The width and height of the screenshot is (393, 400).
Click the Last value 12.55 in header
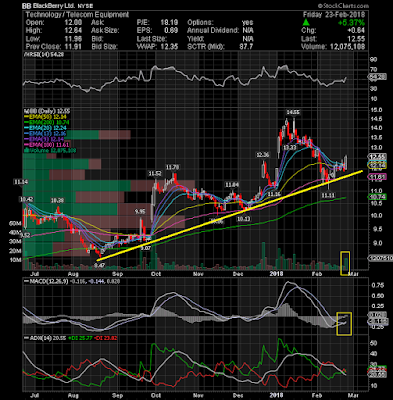(357, 39)
